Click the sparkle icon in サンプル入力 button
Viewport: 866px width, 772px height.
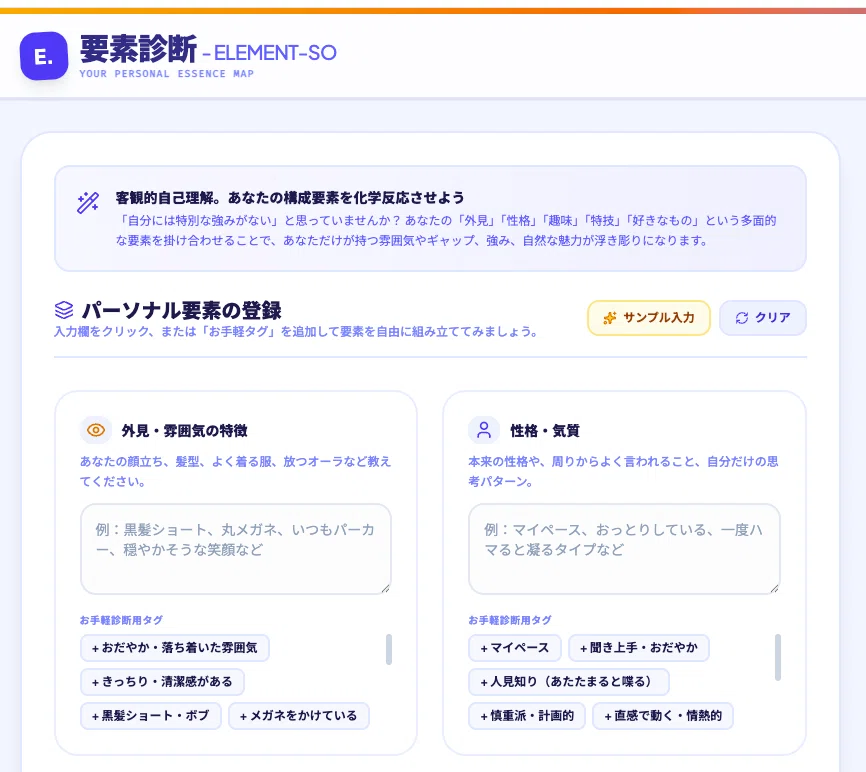[x=610, y=318]
